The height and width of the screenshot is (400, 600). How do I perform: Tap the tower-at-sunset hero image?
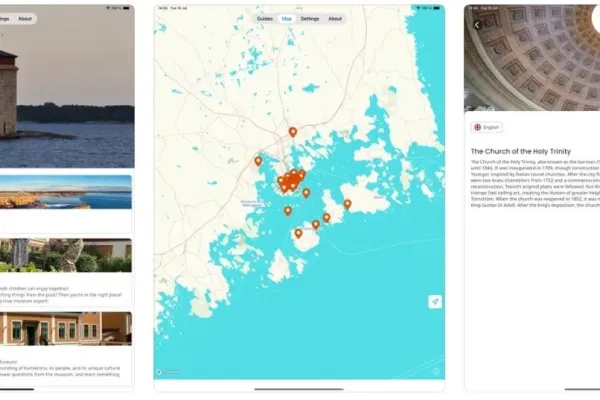coord(67,87)
